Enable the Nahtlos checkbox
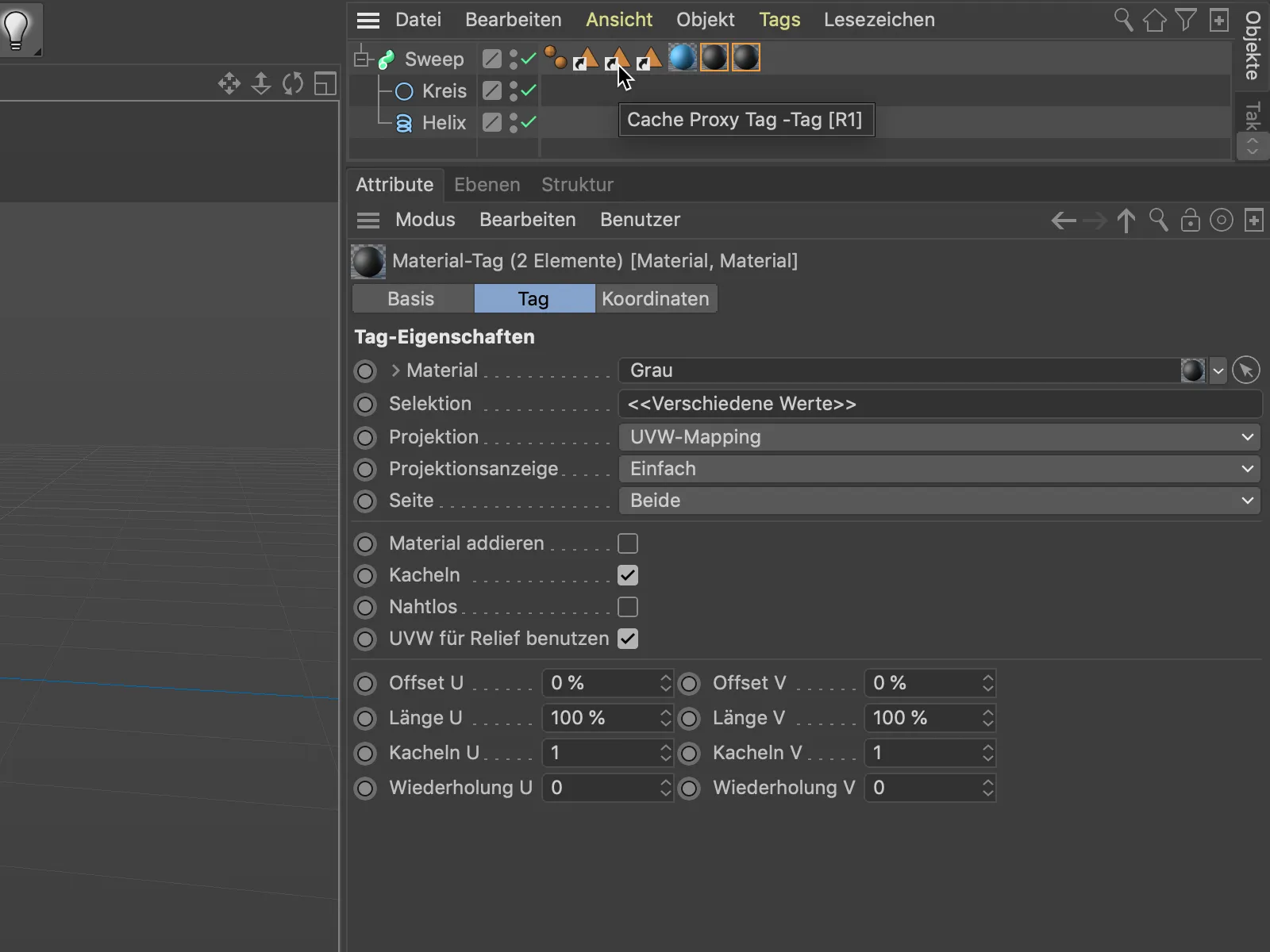This screenshot has width=1270, height=952. [x=628, y=607]
